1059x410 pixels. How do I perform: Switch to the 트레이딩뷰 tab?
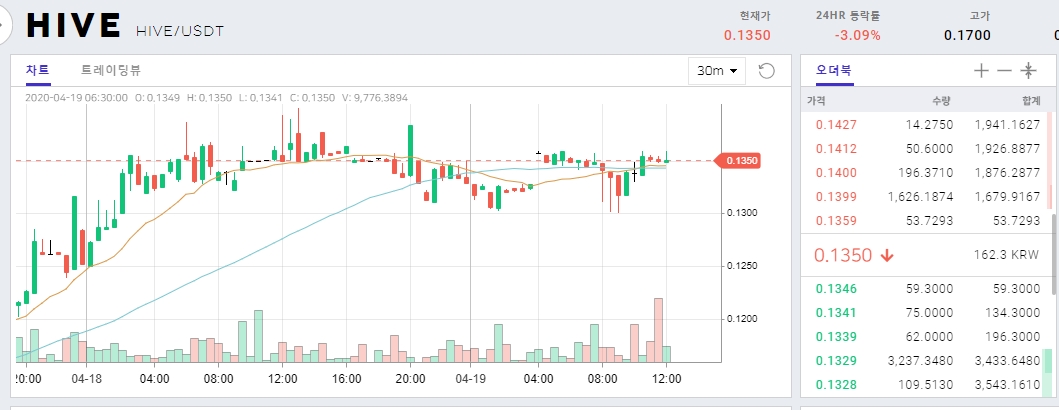(x=111, y=70)
